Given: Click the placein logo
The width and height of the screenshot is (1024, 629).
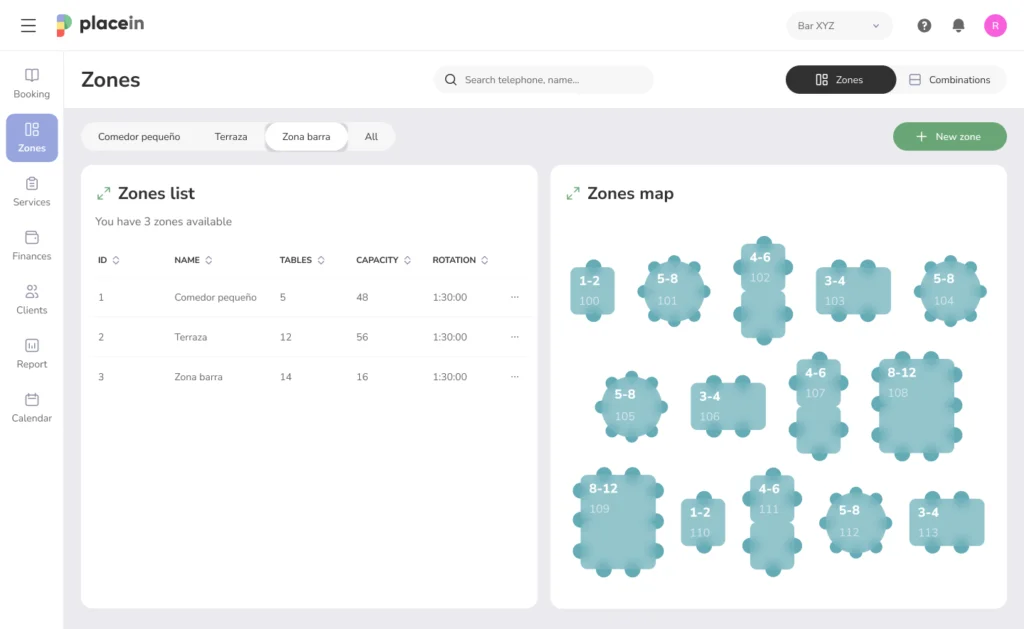Looking at the screenshot, I should pyautogui.click(x=100, y=25).
